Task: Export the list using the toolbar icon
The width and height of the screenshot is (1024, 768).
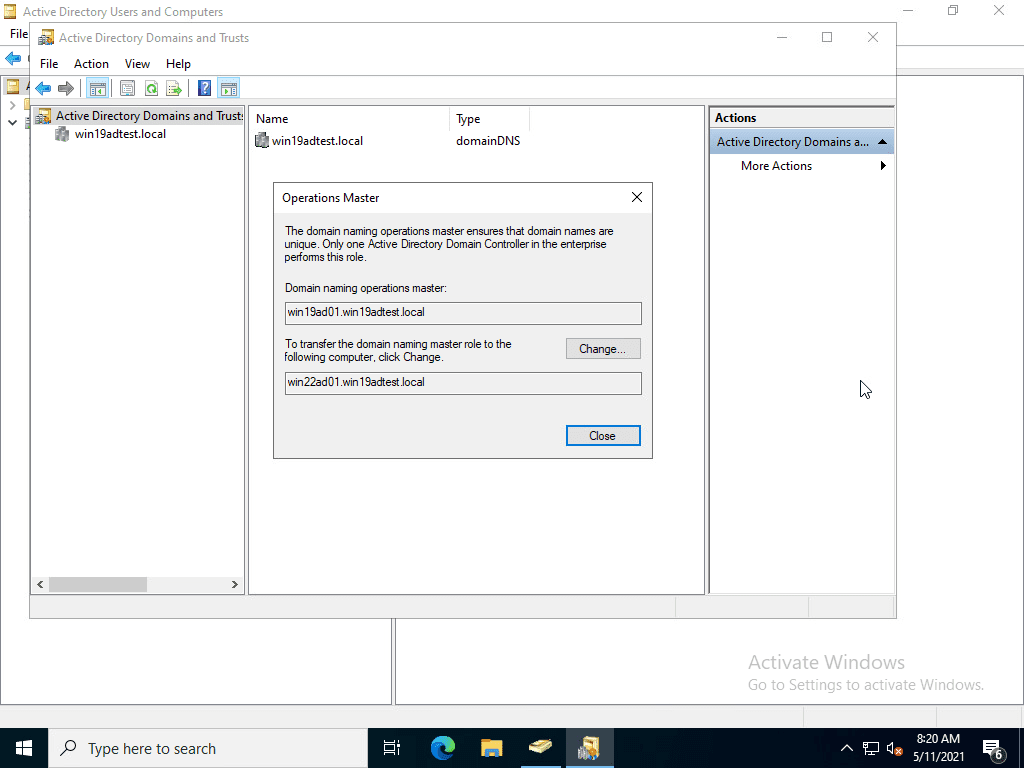Action: pyautogui.click(x=174, y=88)
